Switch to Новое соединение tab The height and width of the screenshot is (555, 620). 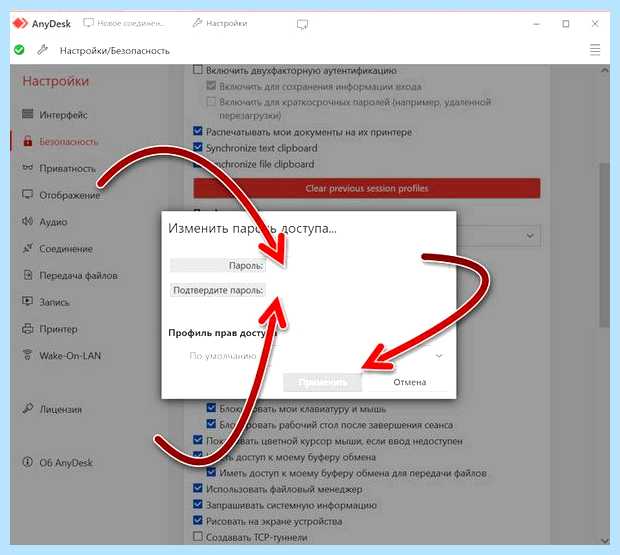[x=124, y=23]
